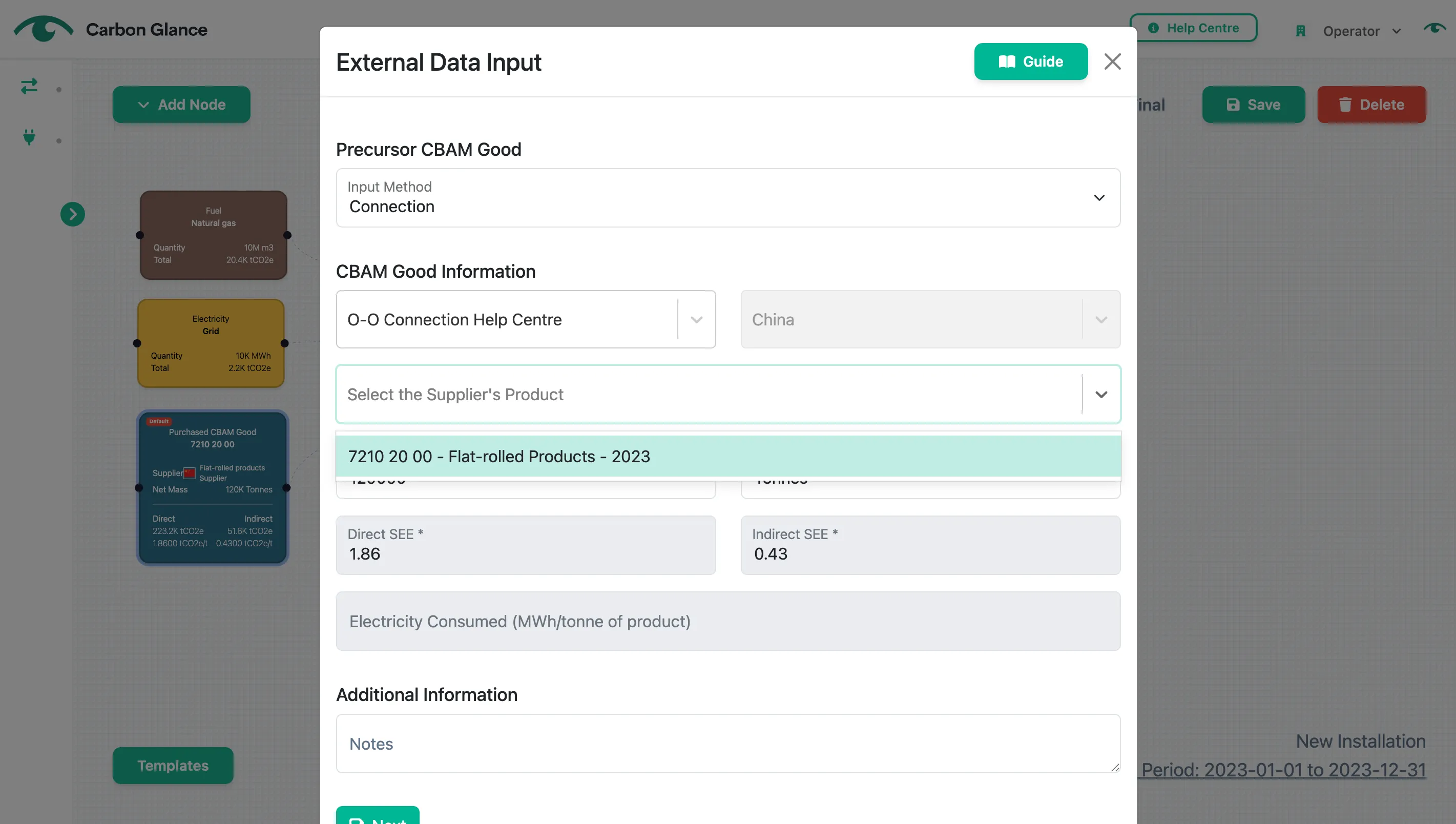Screen dimensions: 1456x824
Task: Select the Electricity Grid node
Action: click(211, 343)
